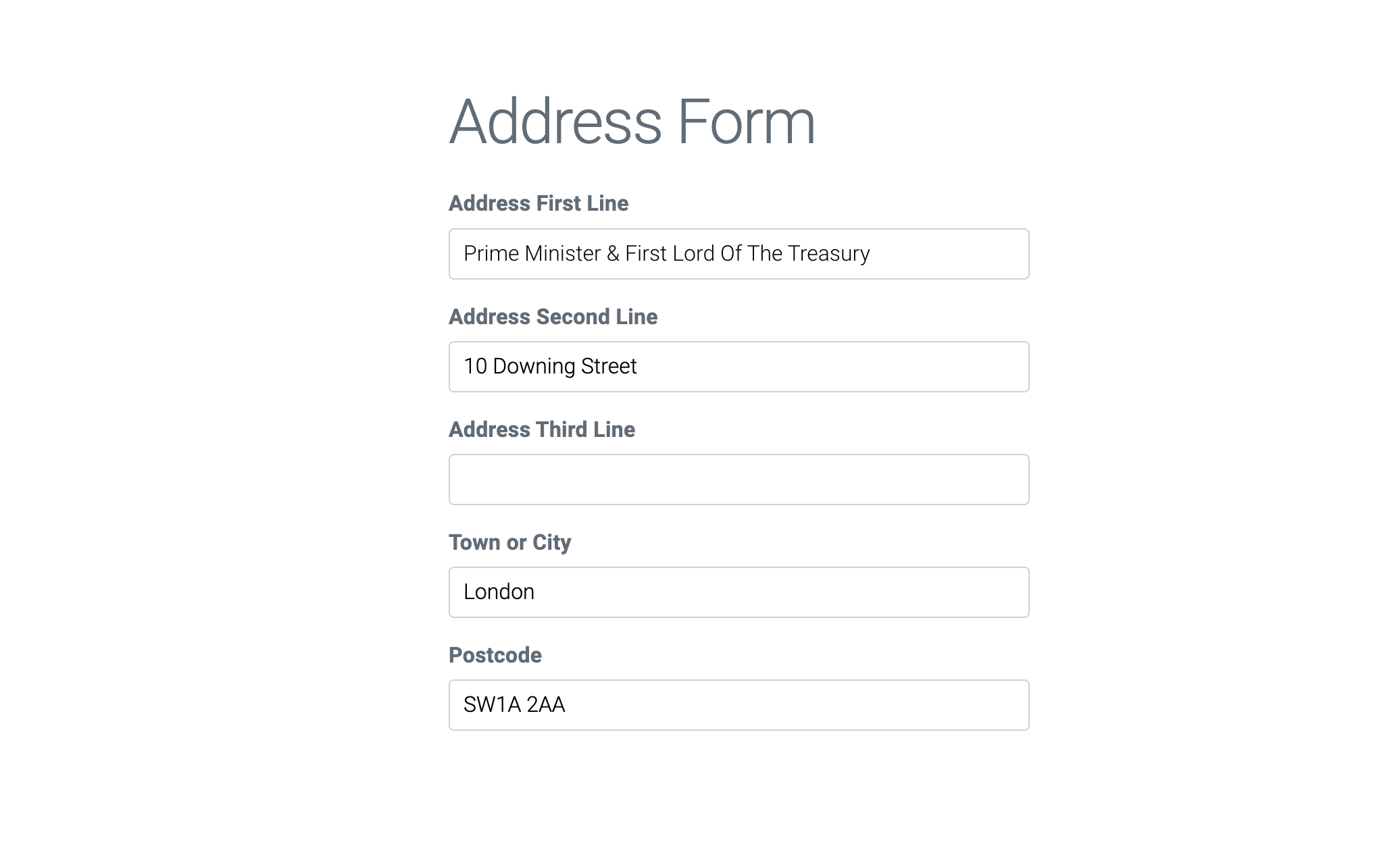Click the Postcode label
The height and width of the screenshot is (851, 1400).
(x=494, y=654)
